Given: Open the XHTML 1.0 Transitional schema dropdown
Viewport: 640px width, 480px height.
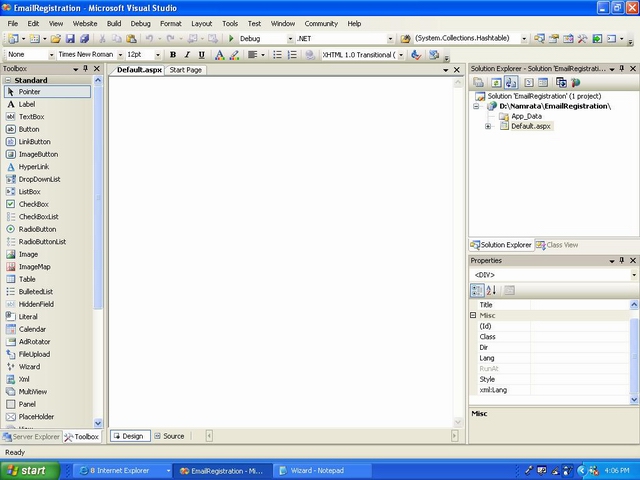Looking at the screenshot, I should (x=401, y=55).
